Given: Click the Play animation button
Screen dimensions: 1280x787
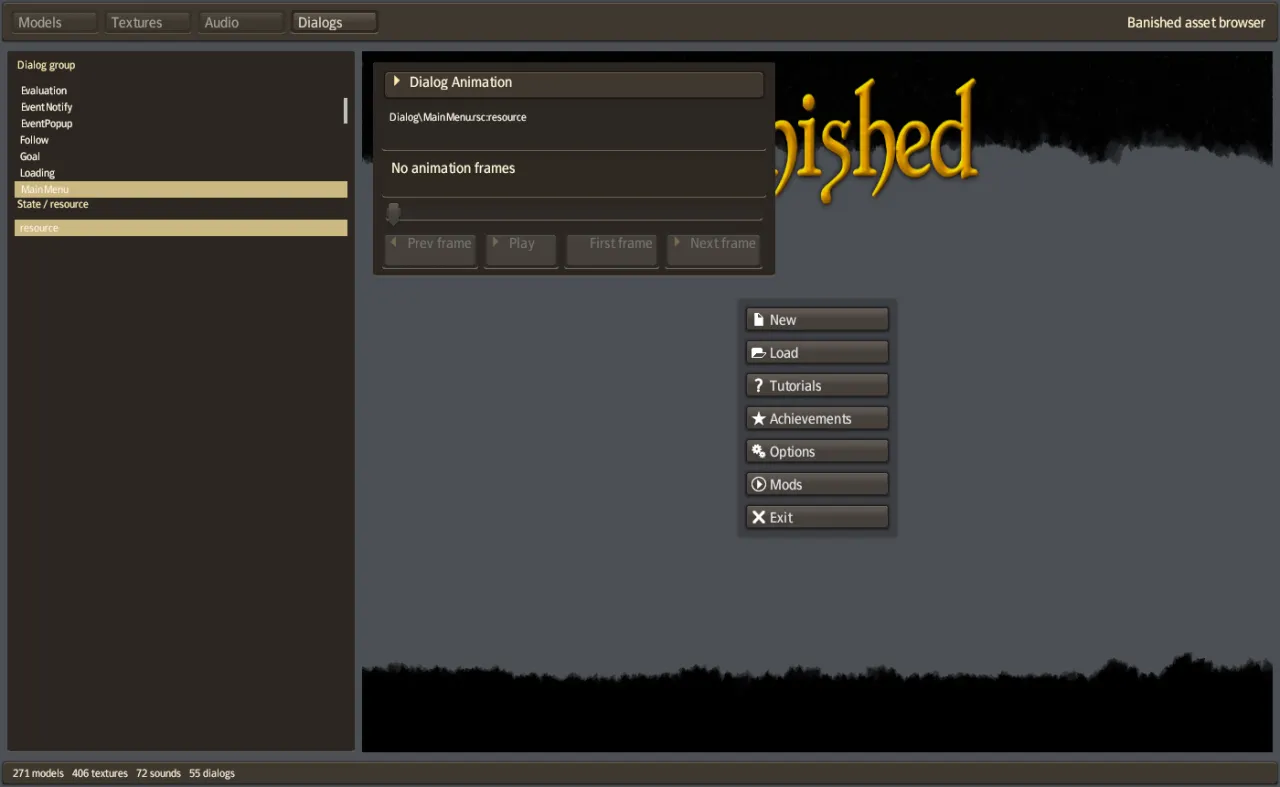Looking at the screenshot, I should (521, 250).
